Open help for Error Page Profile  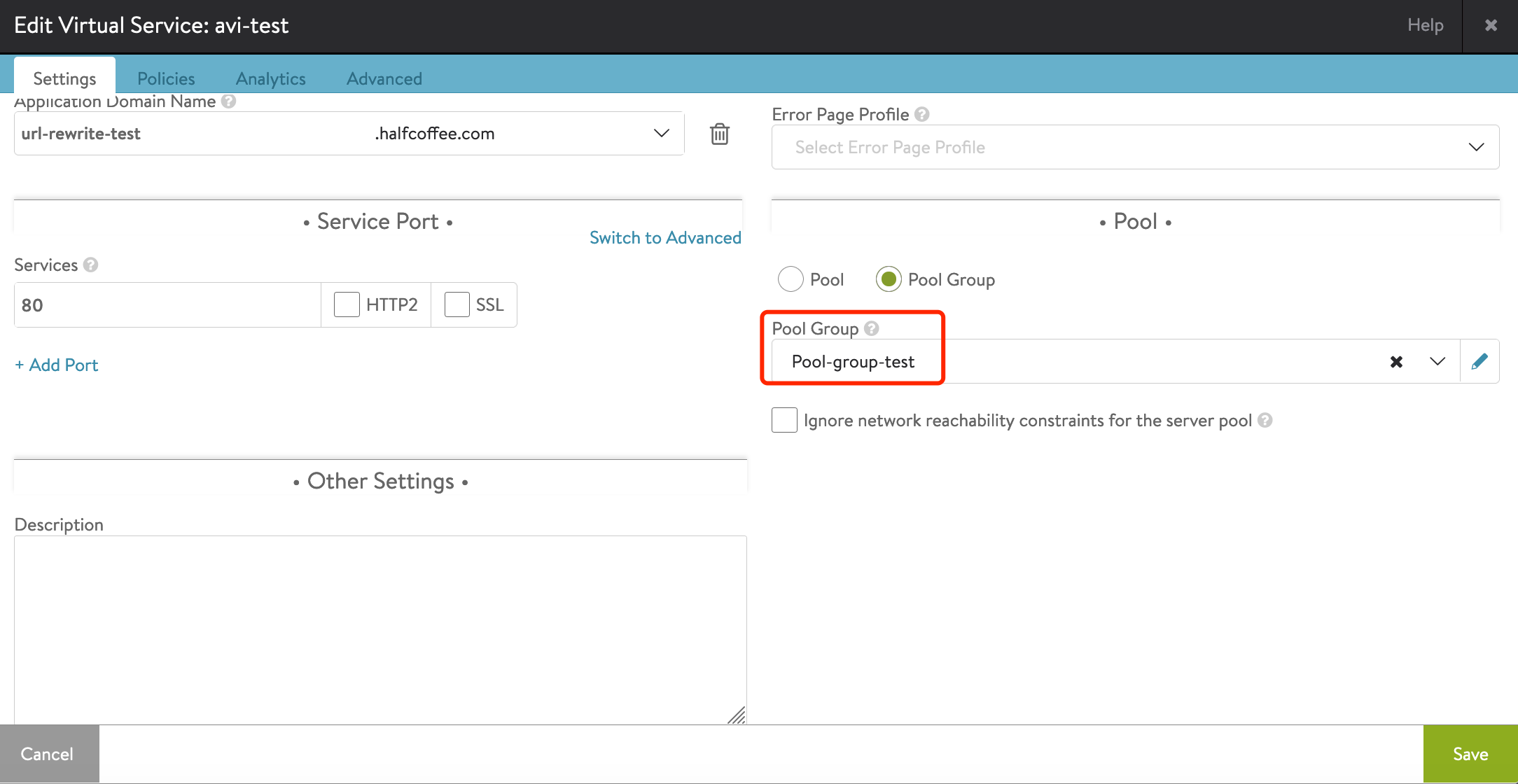tap(922, 114)
